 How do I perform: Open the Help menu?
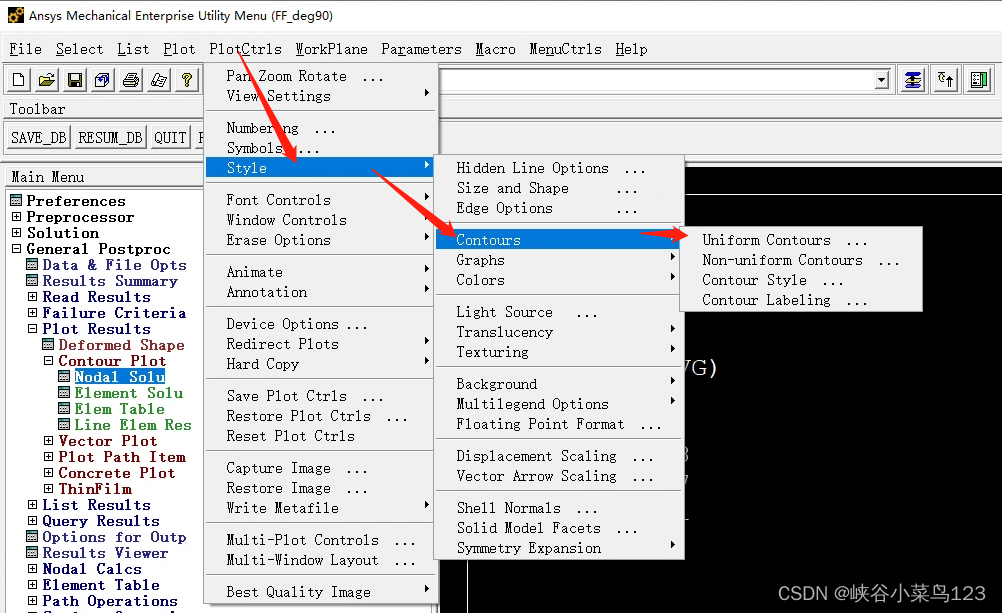631,49
